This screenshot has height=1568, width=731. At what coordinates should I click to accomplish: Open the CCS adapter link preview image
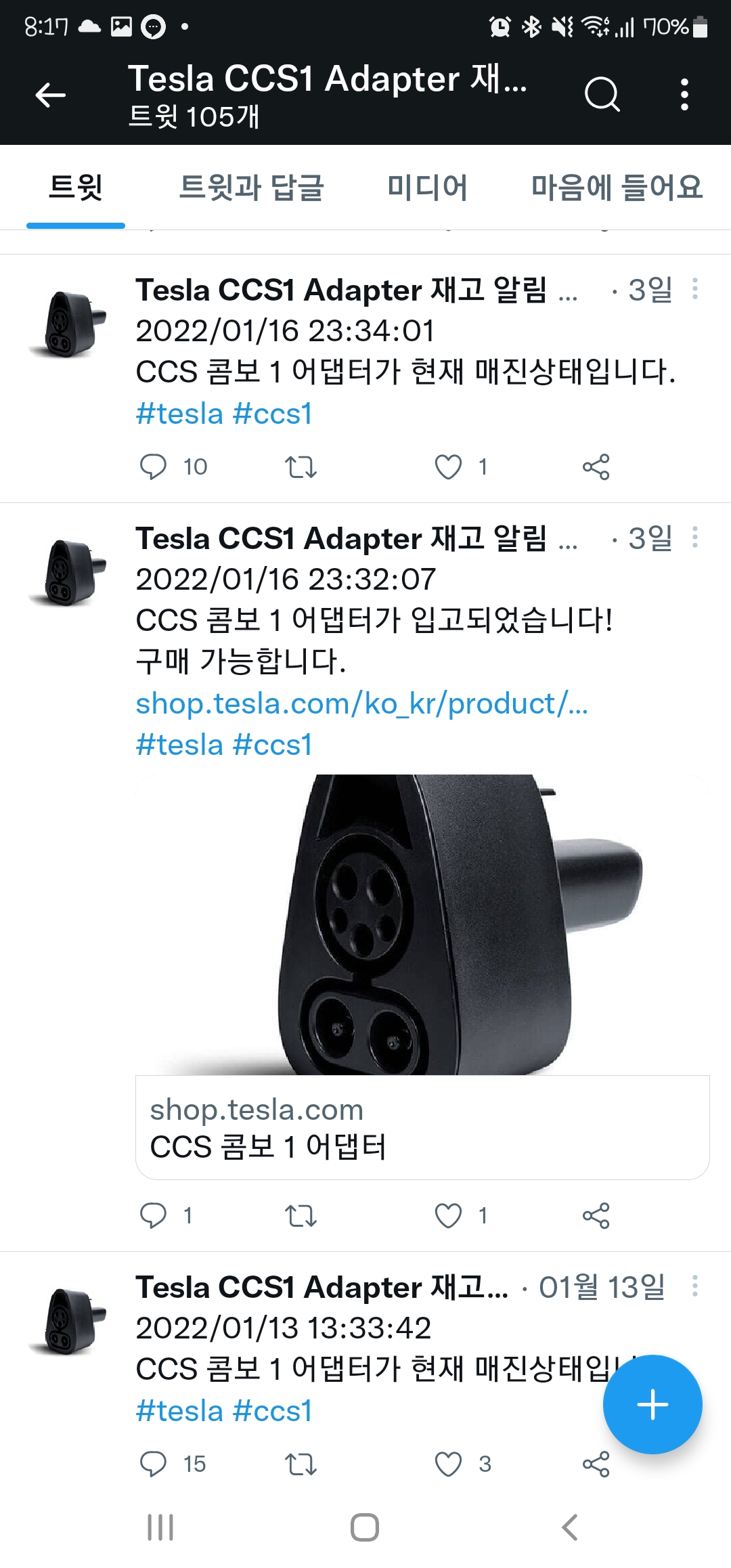422,925
